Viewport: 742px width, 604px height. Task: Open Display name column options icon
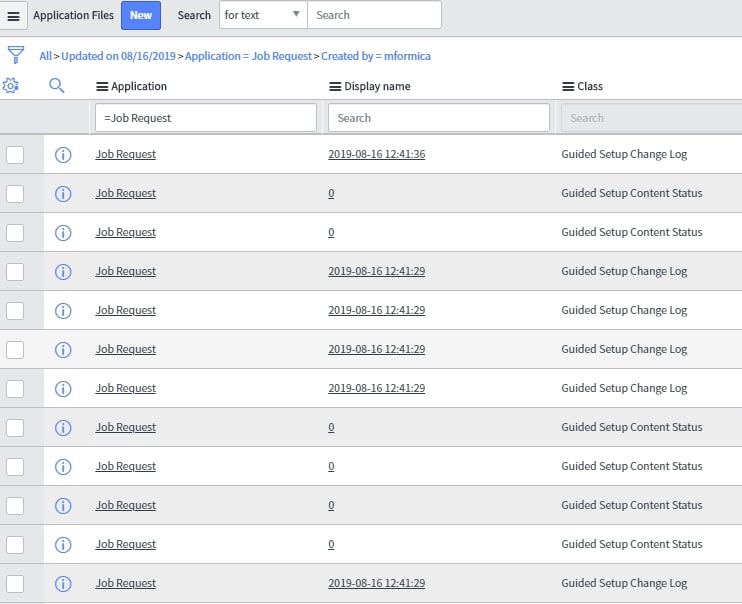(x=335, y=87)
